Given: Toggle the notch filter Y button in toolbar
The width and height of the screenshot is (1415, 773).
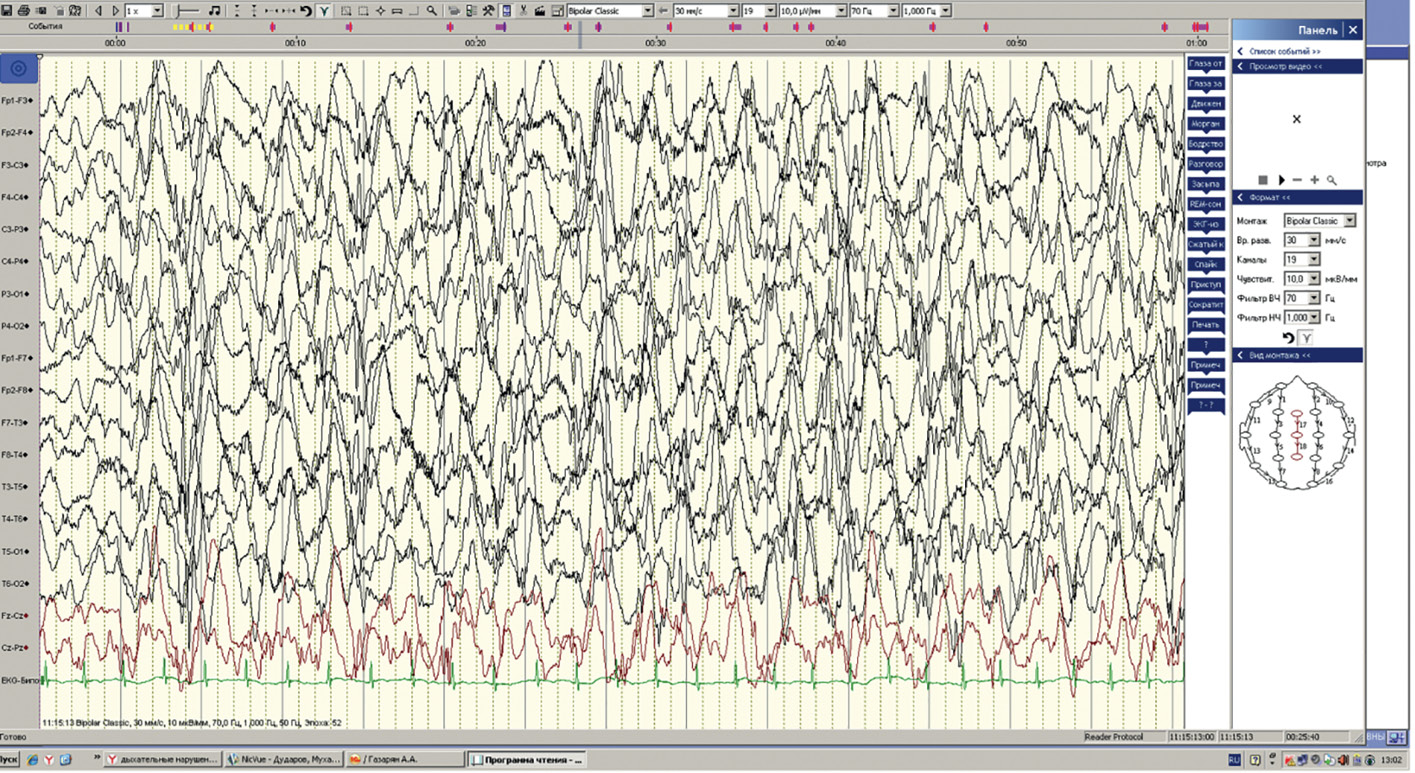Looking at the screenshot, I should coord(323,10).
